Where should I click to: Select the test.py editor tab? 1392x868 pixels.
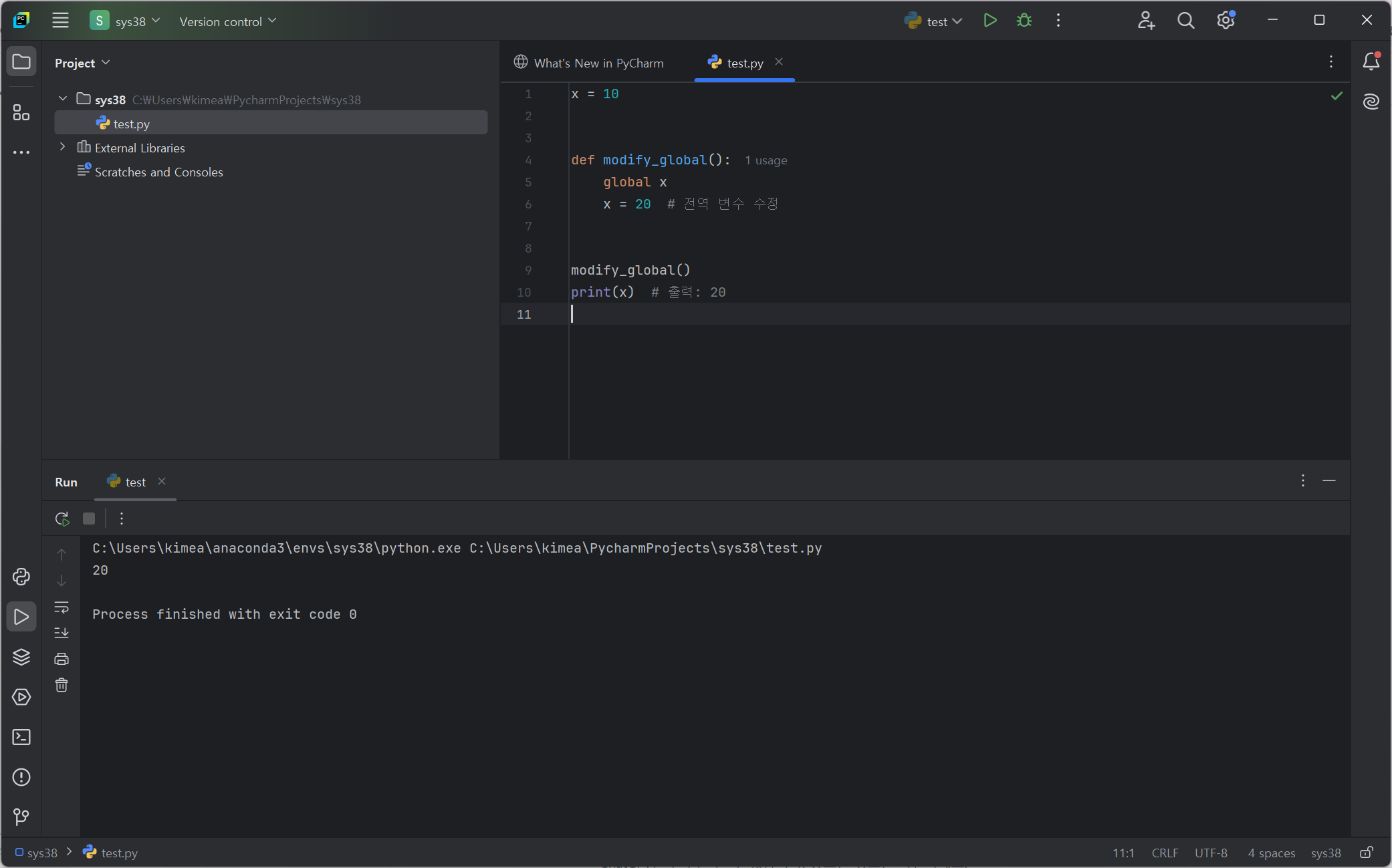pyautogui.click(x=744, y=63)
